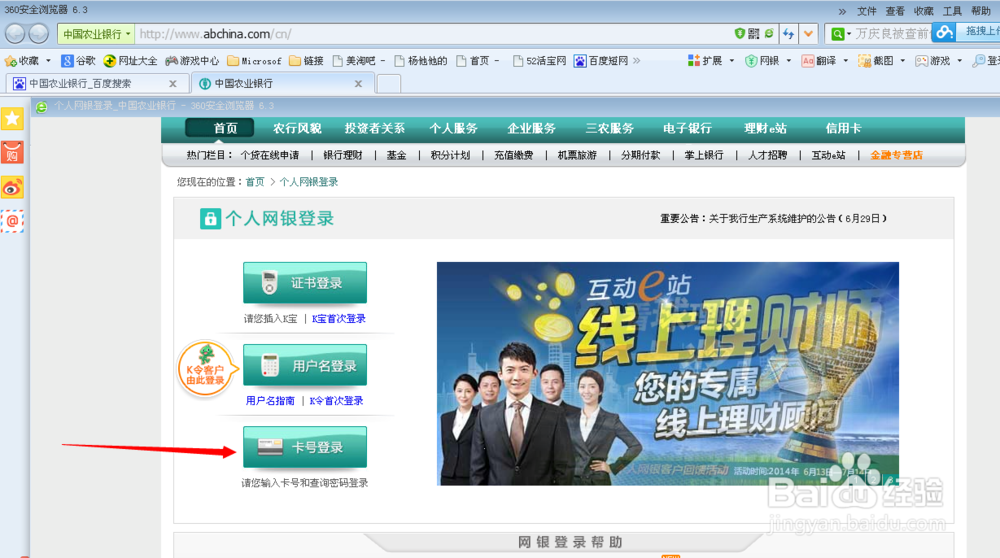Select 信用卡 in the site navigation
This screenshot has height=558, width=1000.
click(x=843, y=128)
